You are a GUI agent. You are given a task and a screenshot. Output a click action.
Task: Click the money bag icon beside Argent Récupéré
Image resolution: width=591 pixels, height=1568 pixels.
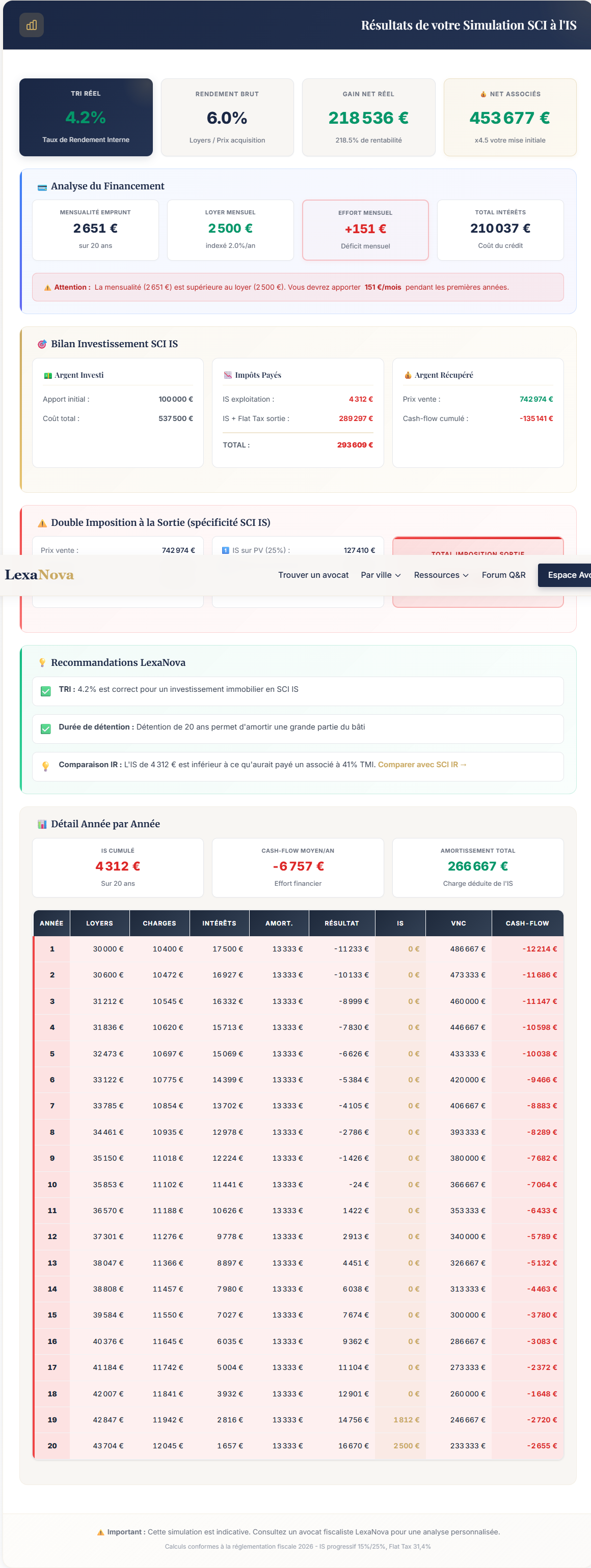tap(408, 376)
